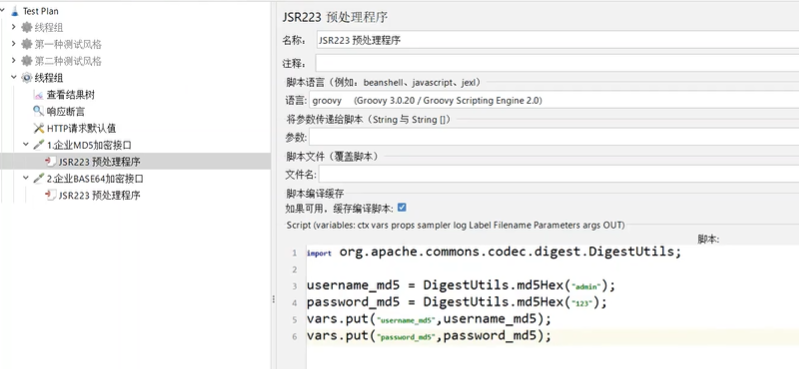Expand the disabled 线程组 node
799x369 pixels.
14,28
